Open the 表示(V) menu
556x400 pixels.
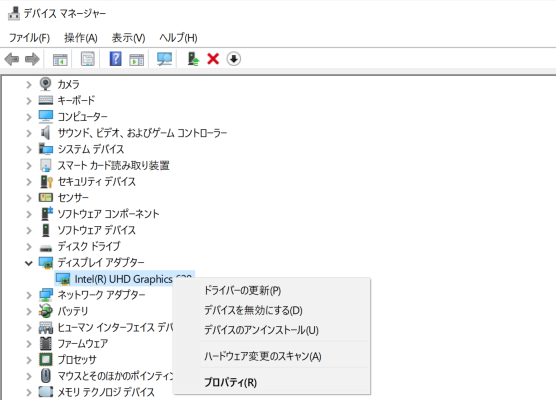(x=128, y=38)
